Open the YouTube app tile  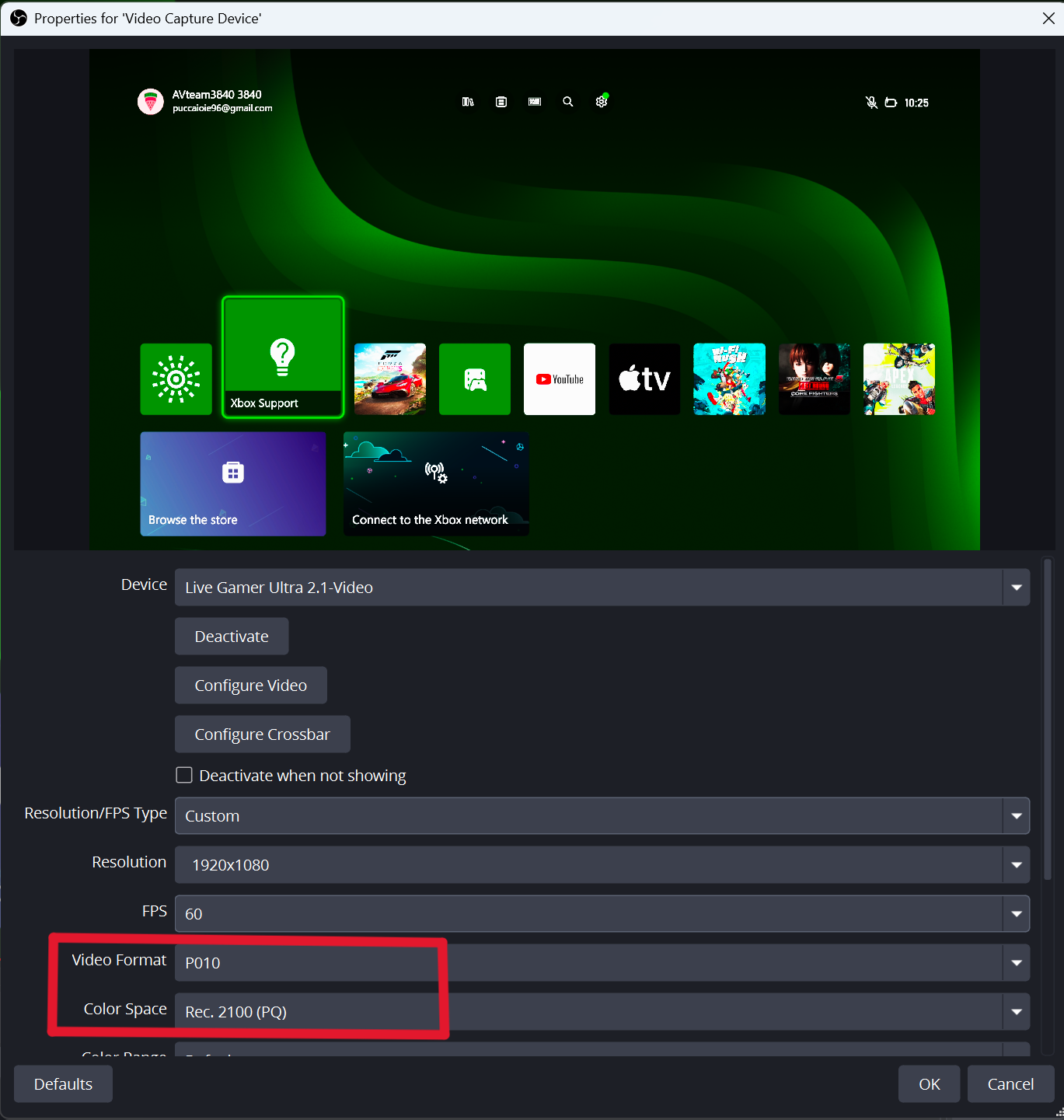(x=560, y=379)
